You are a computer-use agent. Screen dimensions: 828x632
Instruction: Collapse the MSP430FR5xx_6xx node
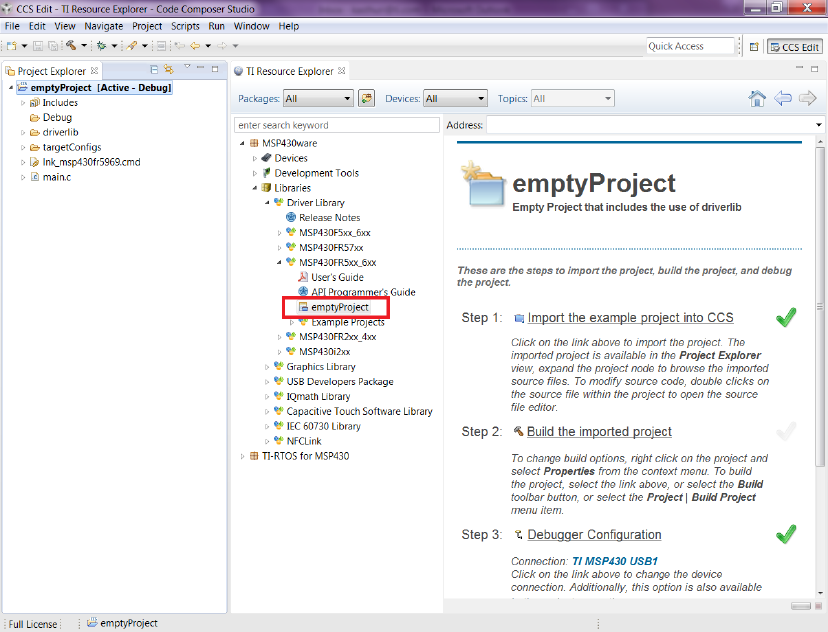pos(279,262)
